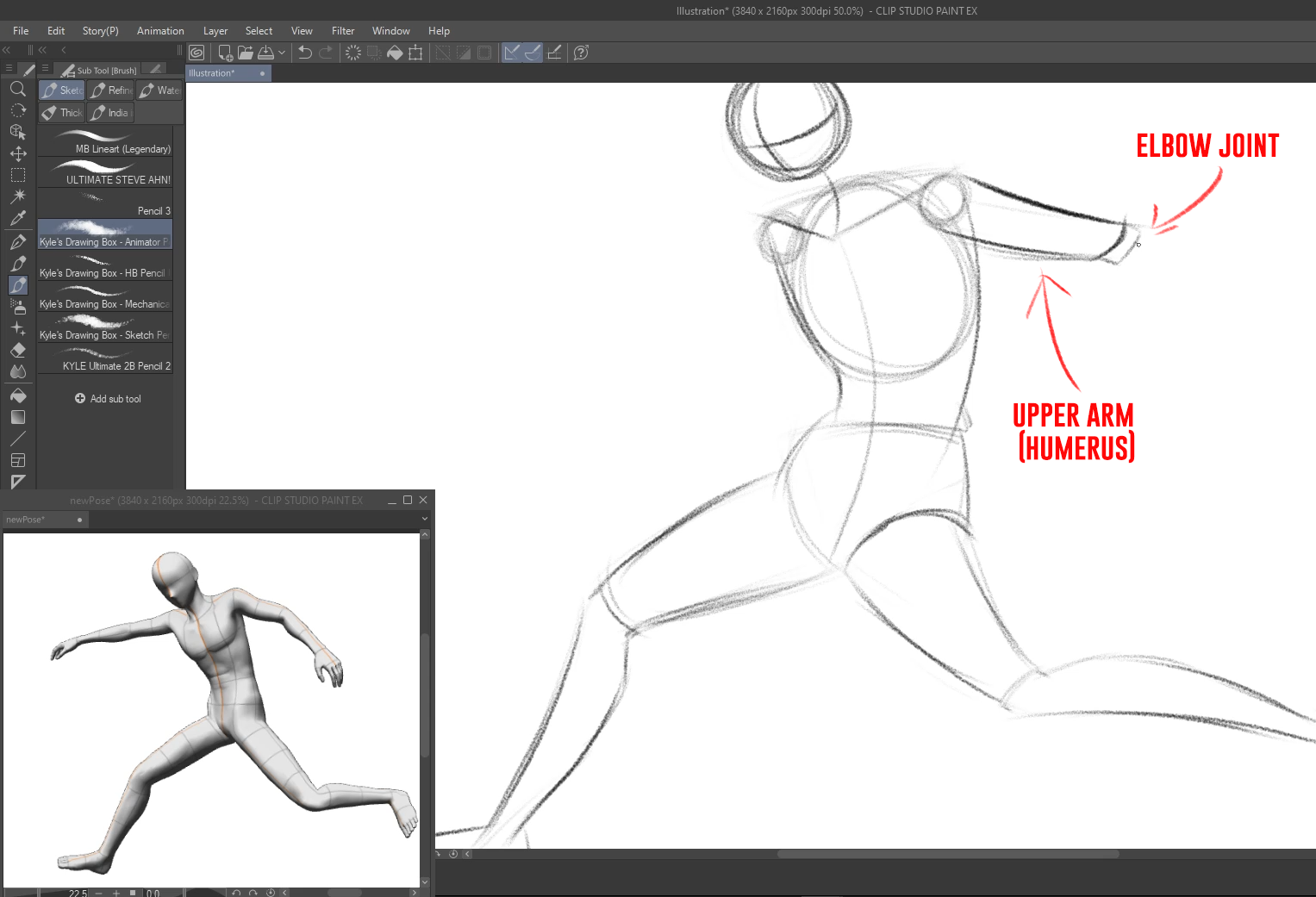Switch to the Thick paint brush group tab
Image resolution: width=1316 pixels, height=897 pixels.
click(62, 113)
